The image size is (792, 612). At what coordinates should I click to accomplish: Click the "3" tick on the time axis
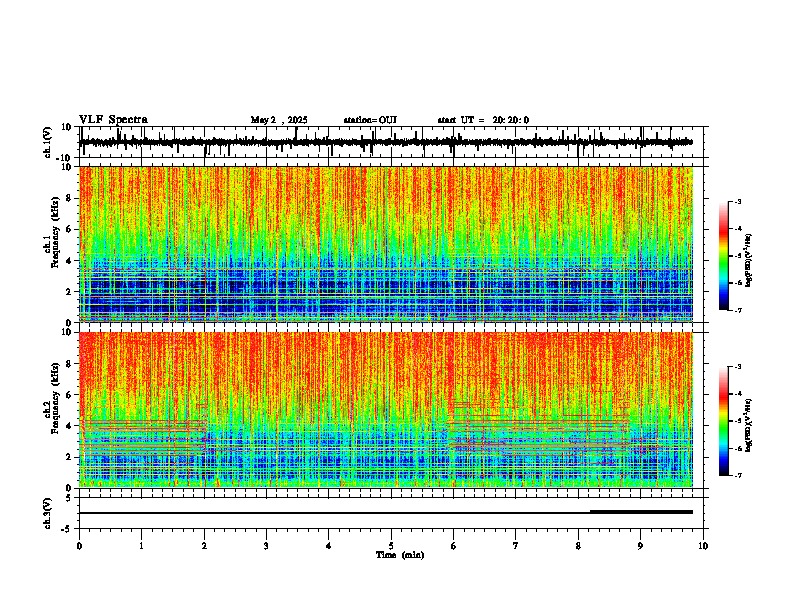266,546
